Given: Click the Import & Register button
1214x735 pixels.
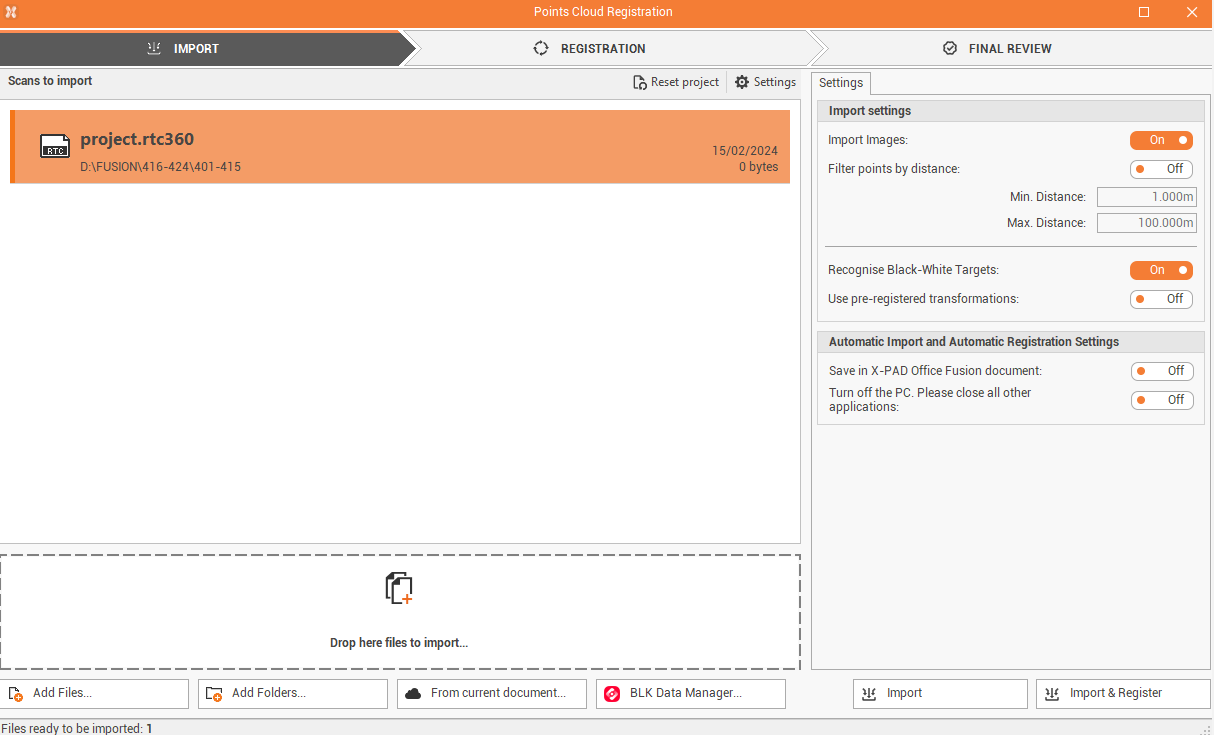Looking at the screenshot, I should [1123, 693].
